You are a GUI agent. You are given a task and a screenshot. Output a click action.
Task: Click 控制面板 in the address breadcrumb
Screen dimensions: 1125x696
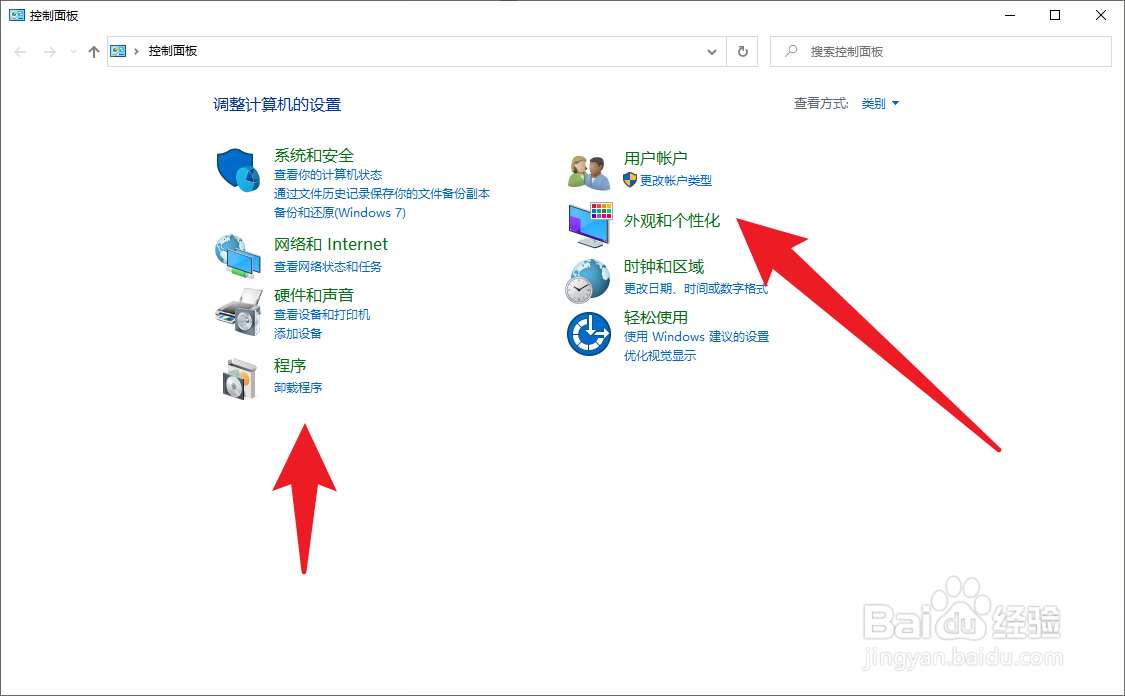(x=172, y=51)
